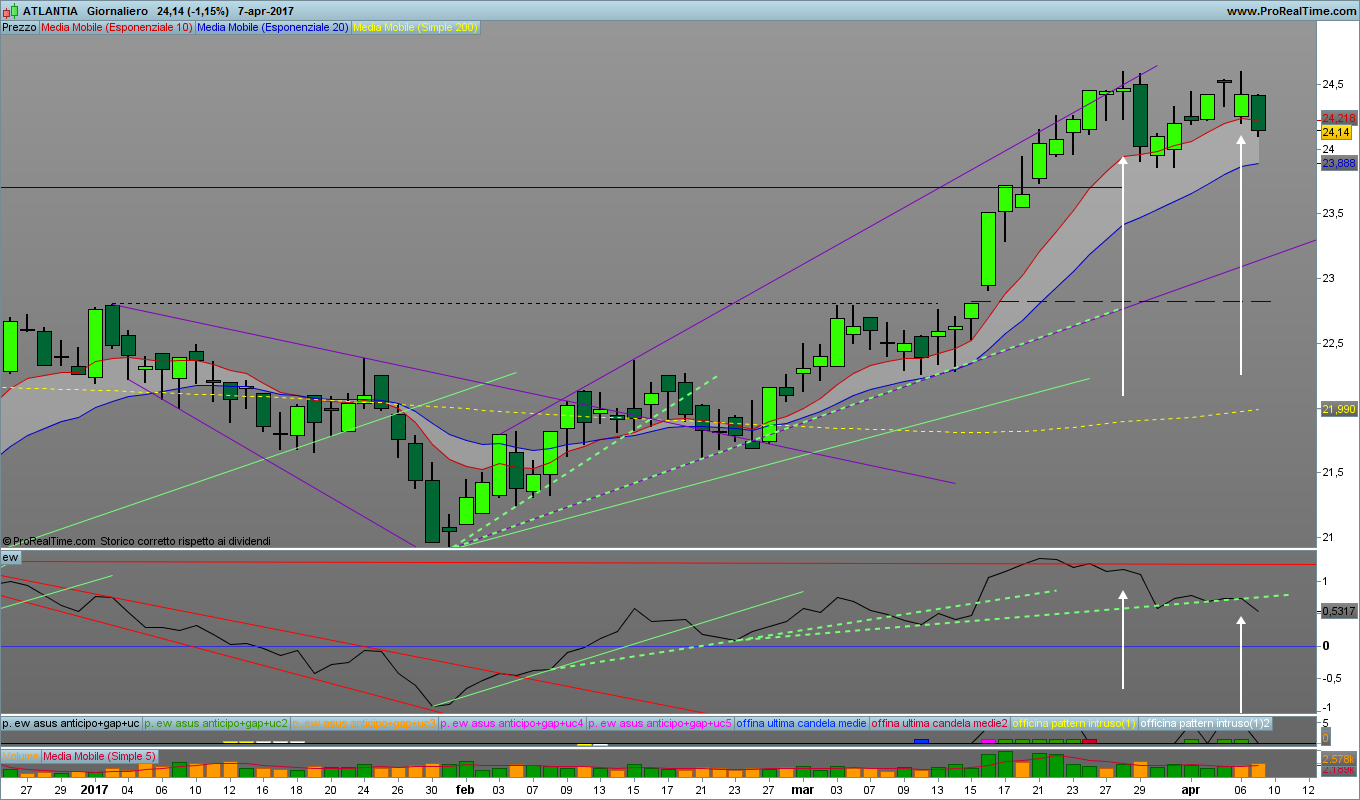
Task: Select the 'officina pattern intruso(1)' label
Action: pos(1074,722)
